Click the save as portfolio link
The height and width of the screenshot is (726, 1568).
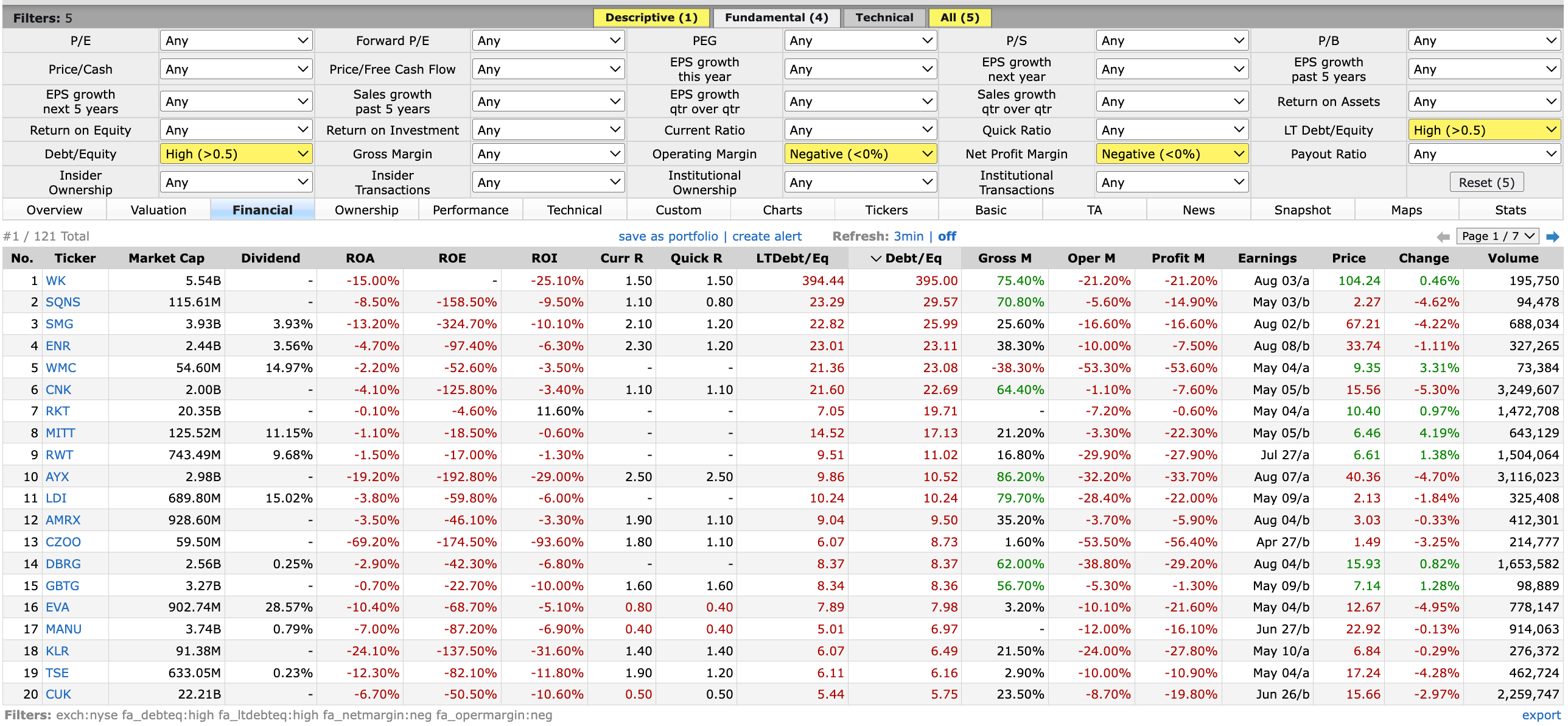click(x=668, y=236)
